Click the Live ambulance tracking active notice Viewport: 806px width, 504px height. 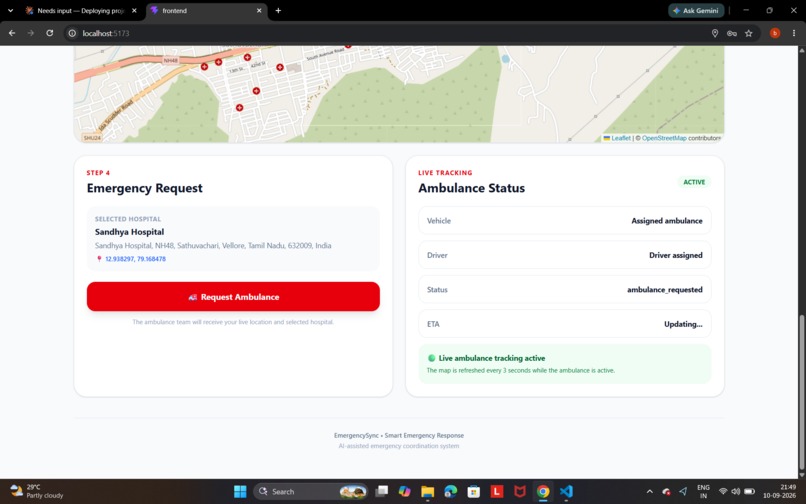point(564,364)
